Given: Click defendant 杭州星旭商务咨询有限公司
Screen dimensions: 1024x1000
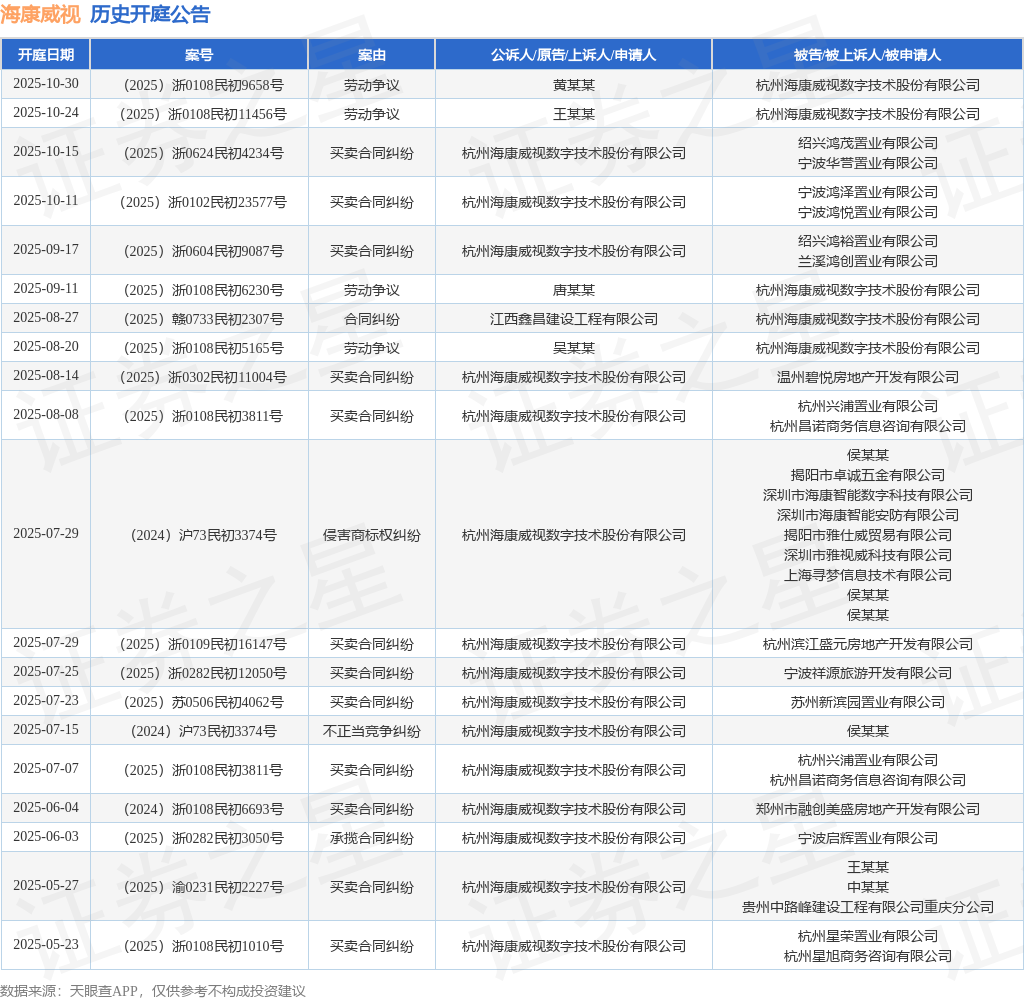Looking at the screenshot, I should pos(867,956).
